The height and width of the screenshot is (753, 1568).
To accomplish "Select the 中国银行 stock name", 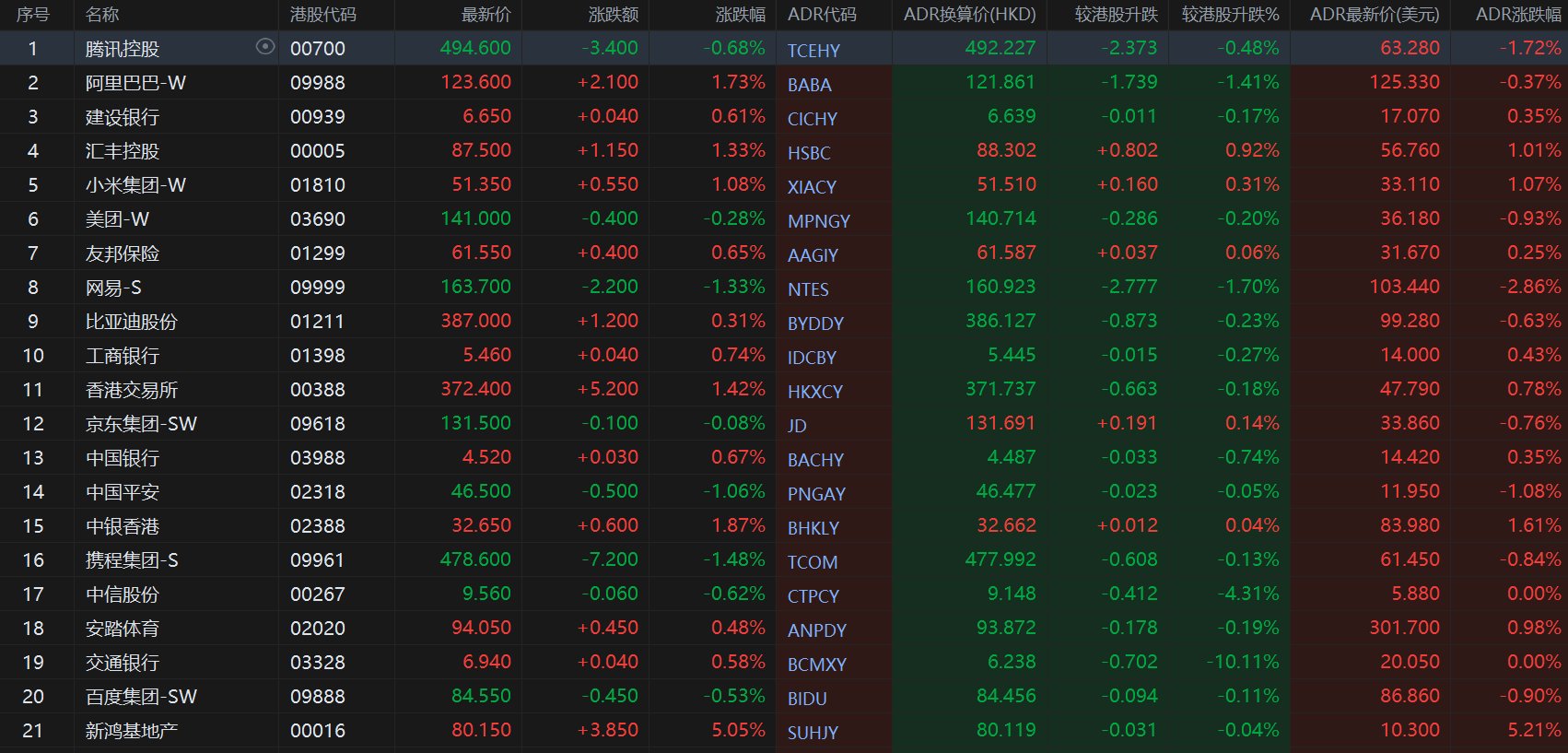I will coord(123,458).
